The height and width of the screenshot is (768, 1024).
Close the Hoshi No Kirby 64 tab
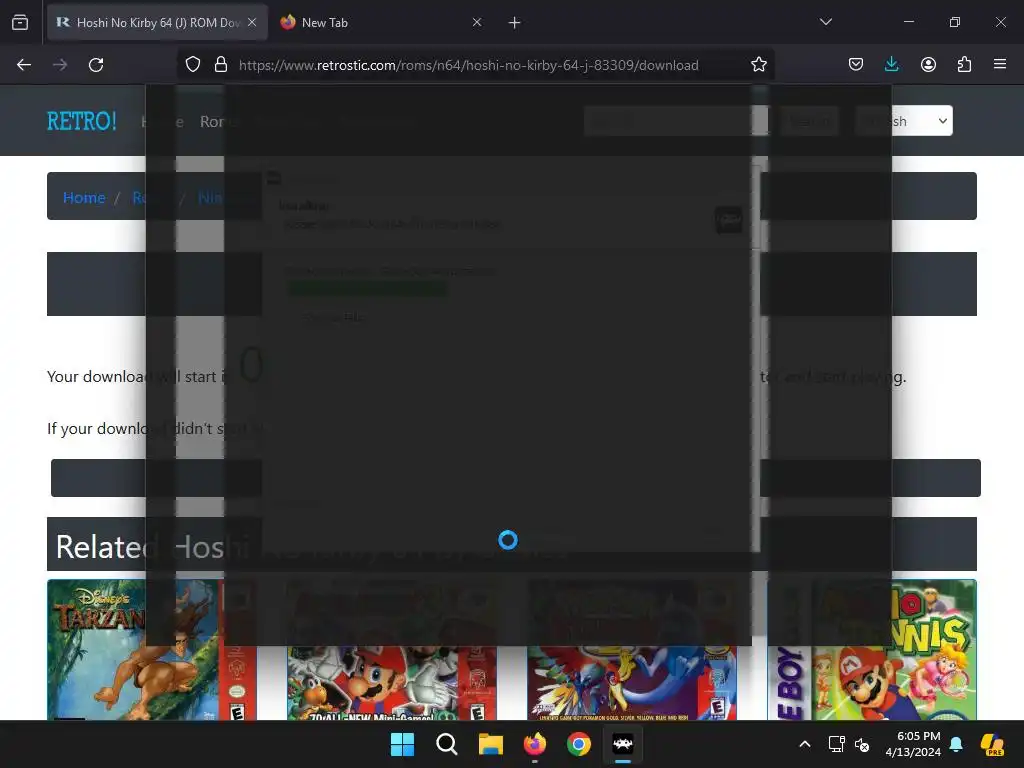[252, 22]
